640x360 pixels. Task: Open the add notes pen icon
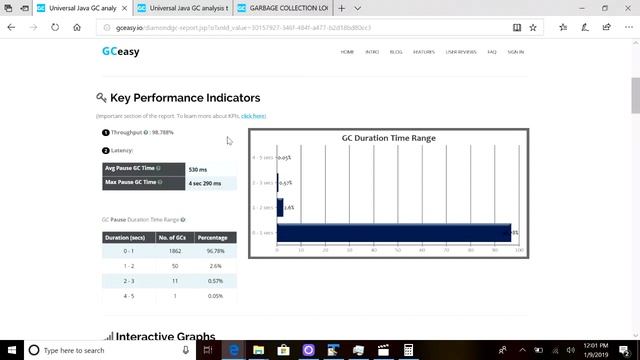[585, 27]
